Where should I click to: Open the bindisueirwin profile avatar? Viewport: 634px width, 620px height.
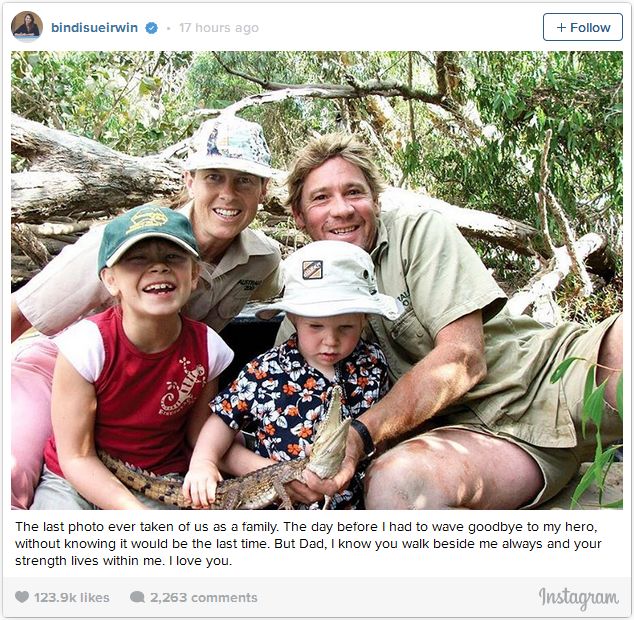tap(27, 27)
